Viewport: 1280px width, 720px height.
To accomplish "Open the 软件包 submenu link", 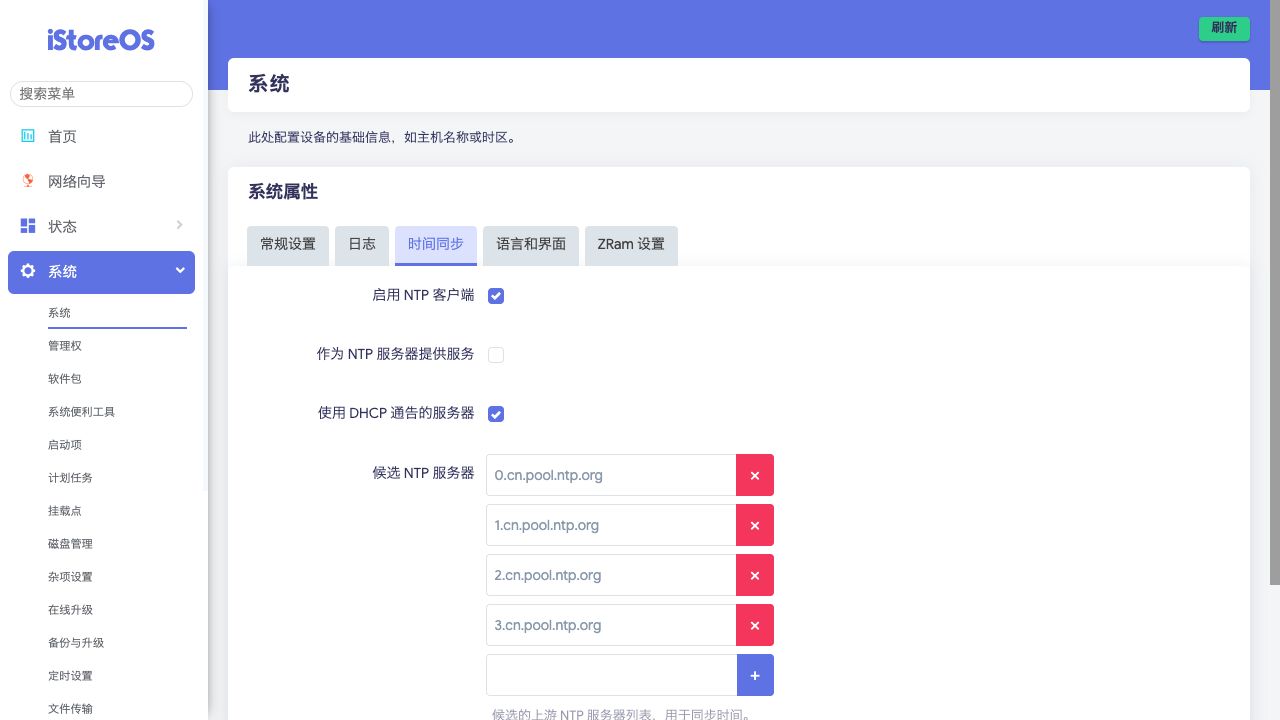I will (x=65, y=379).
